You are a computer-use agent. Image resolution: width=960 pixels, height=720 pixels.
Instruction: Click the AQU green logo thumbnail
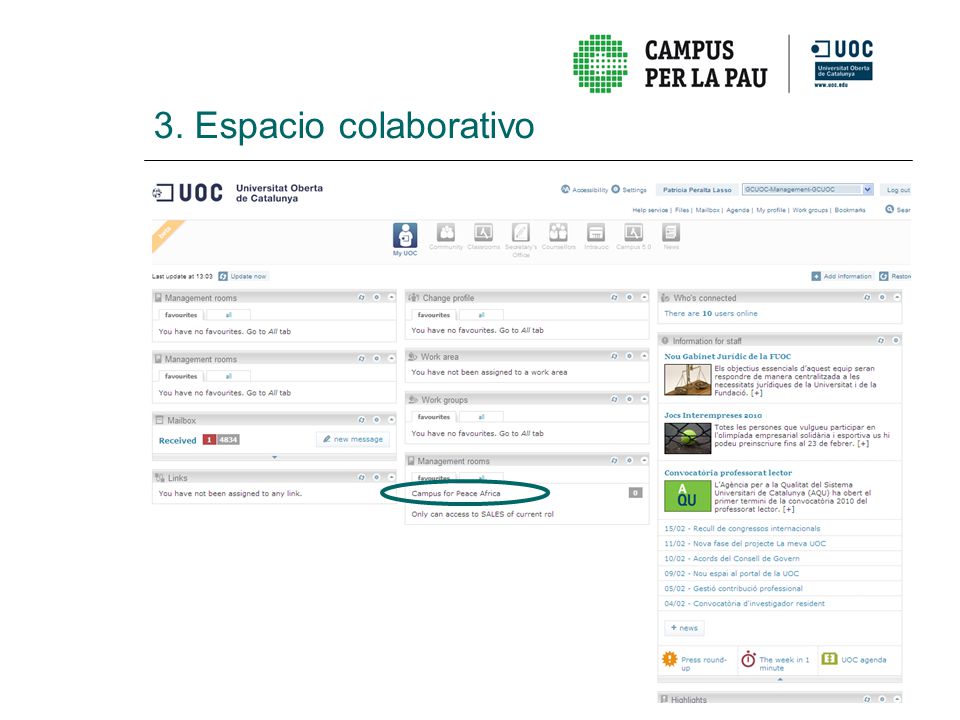(688, 496)
